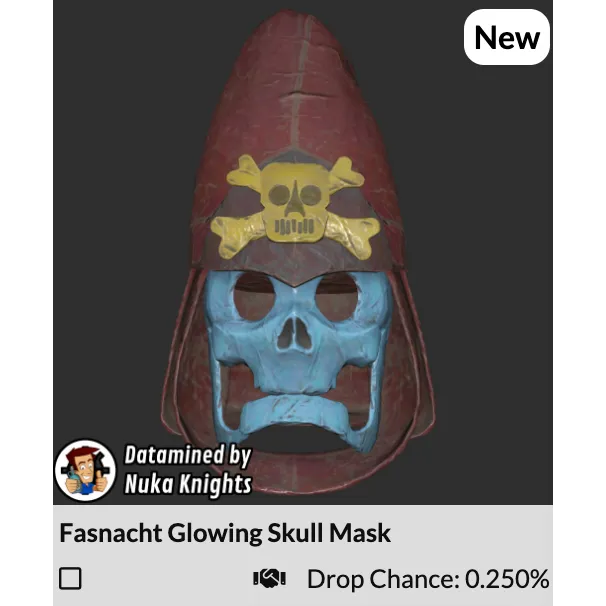Click the right eye socket of the blue skull
The width and height of the screenshot is (606, 606).
click(x=337, y=297)
